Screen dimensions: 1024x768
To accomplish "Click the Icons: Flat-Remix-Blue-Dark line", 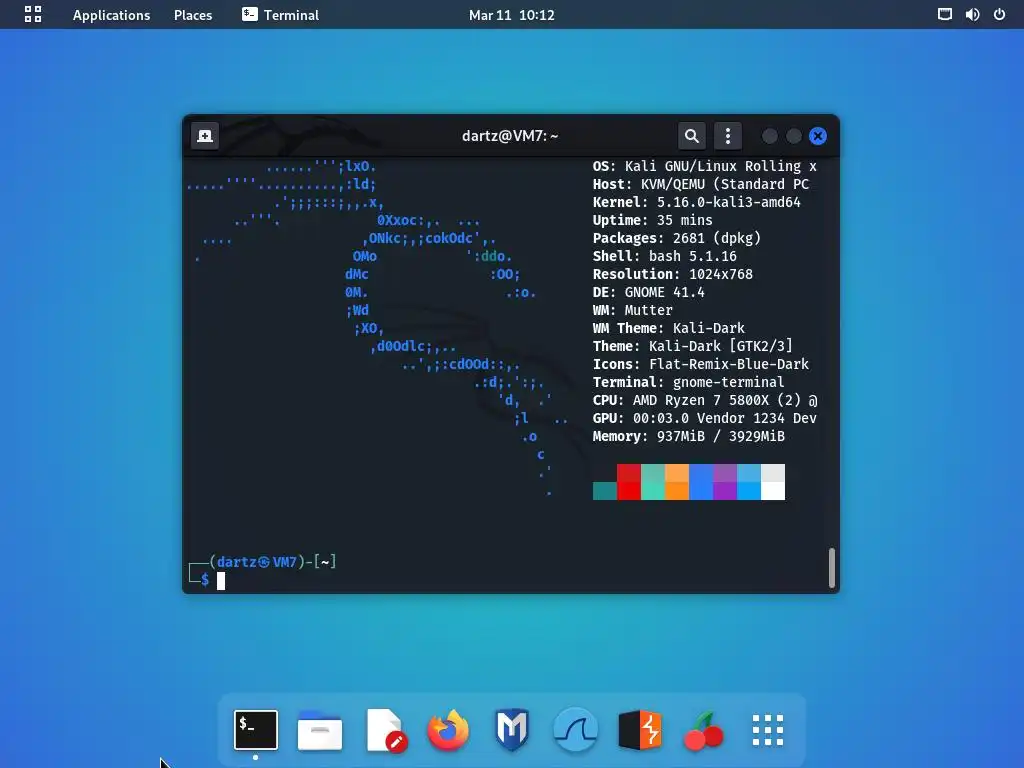I will coord(701,364).
